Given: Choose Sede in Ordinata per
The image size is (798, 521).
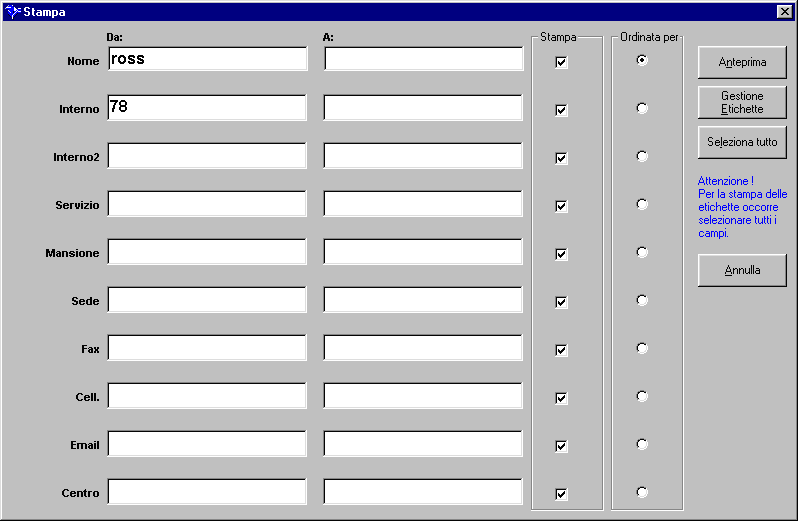Looking at the screenshot, I should pos(642,300).
